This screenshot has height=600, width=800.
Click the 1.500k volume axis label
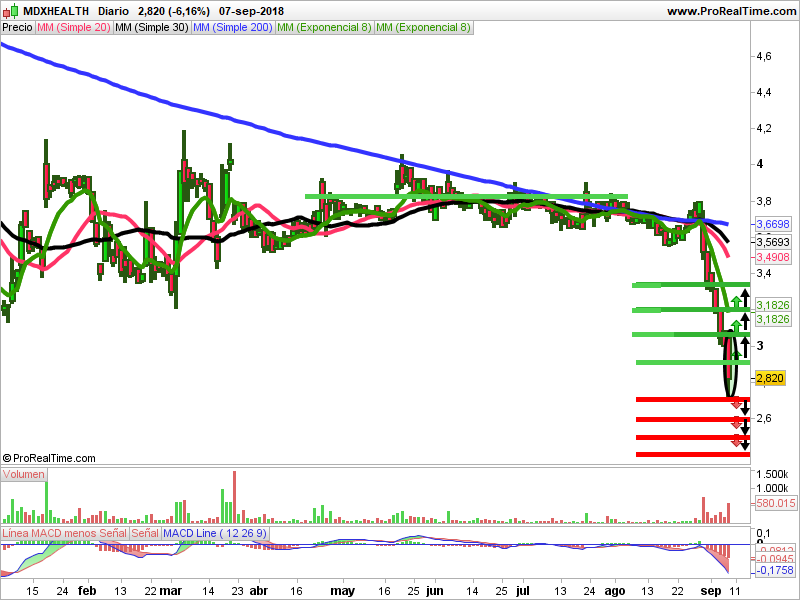click(x=772, y=474)
